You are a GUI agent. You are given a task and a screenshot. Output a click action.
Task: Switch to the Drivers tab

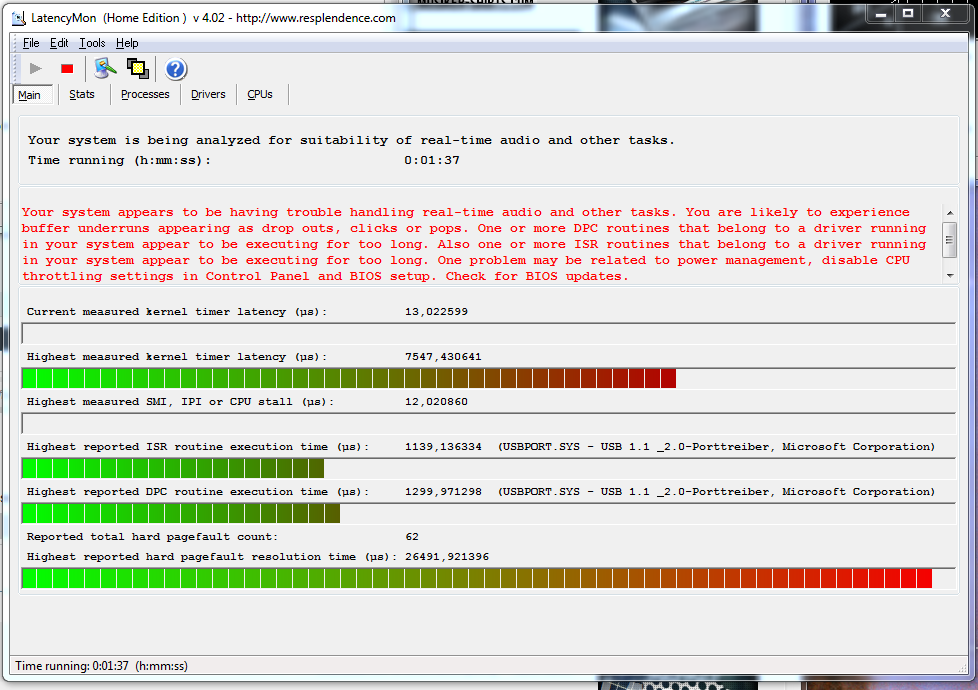click(x=208, y=94)
